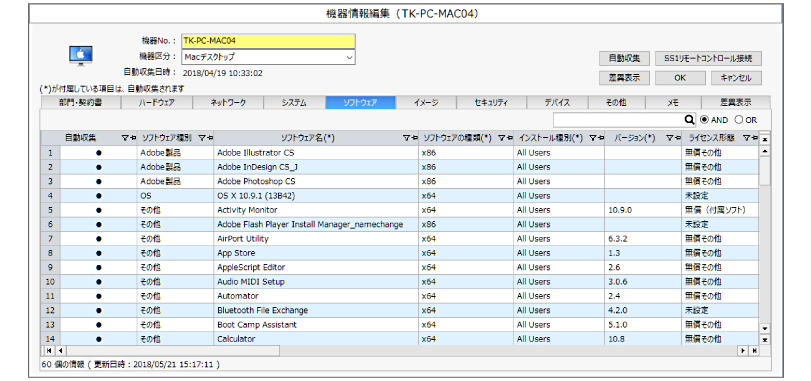Open filter icon on ソフトウェアの種類(*) column

[x=501, y=138]
